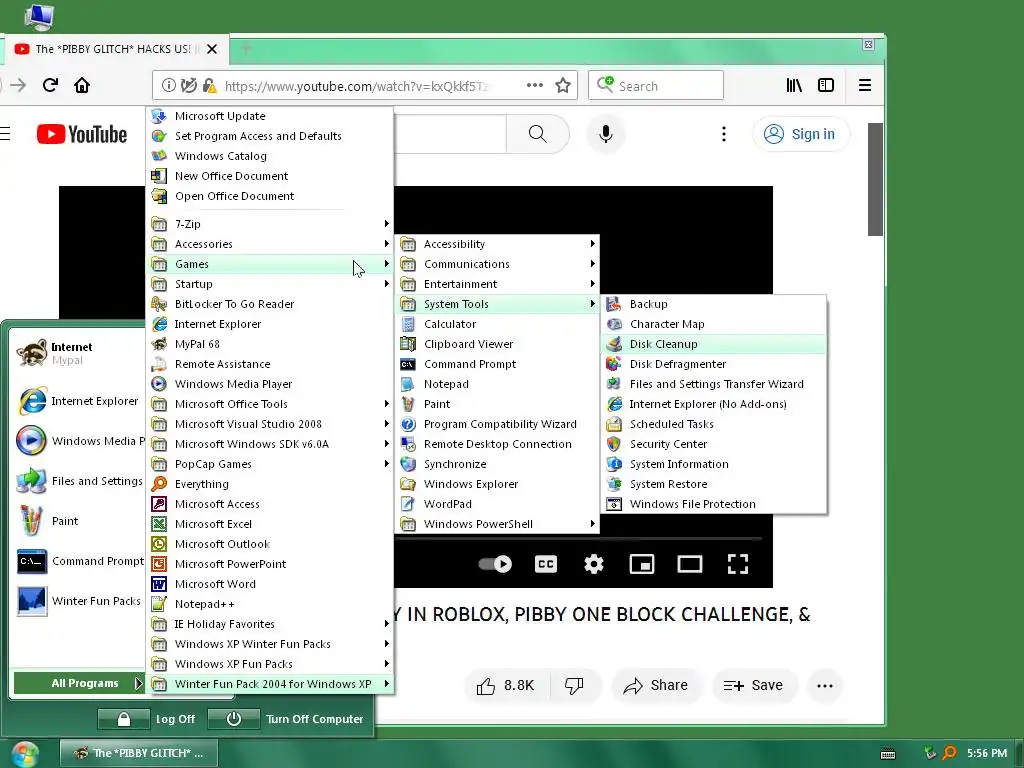The image size is (1024, 768).
Task: Click YouTube voice search microphone
Action: [606, 135]
